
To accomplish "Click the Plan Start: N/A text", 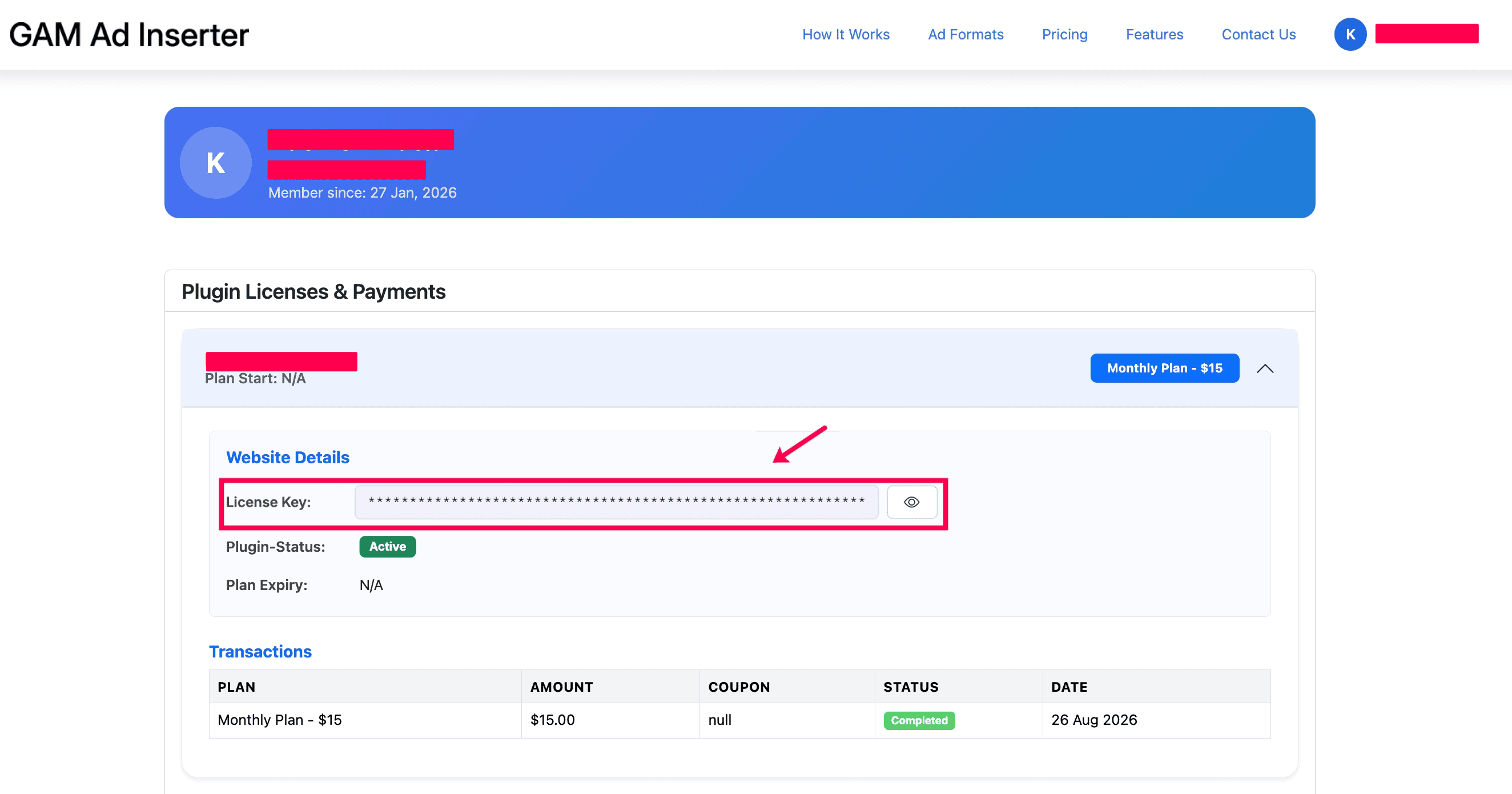I will (x=255, y=379).
